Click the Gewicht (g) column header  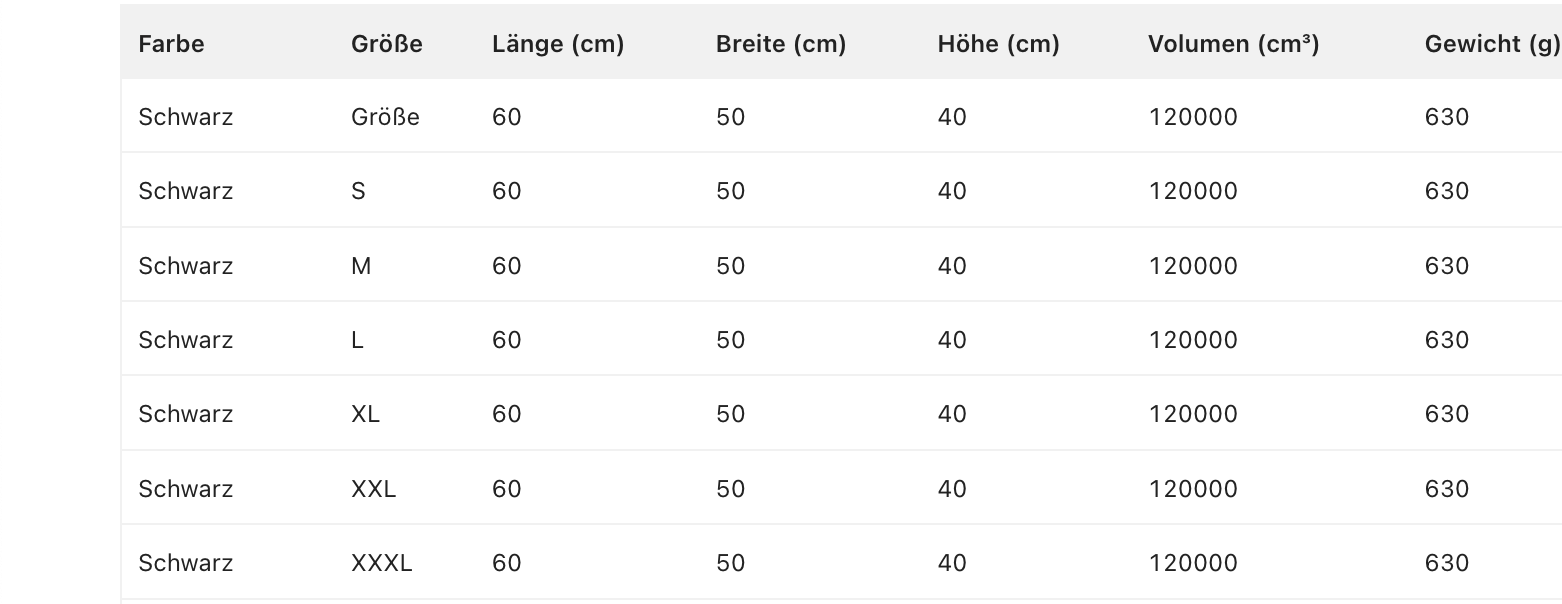(x=1491, y=44)
